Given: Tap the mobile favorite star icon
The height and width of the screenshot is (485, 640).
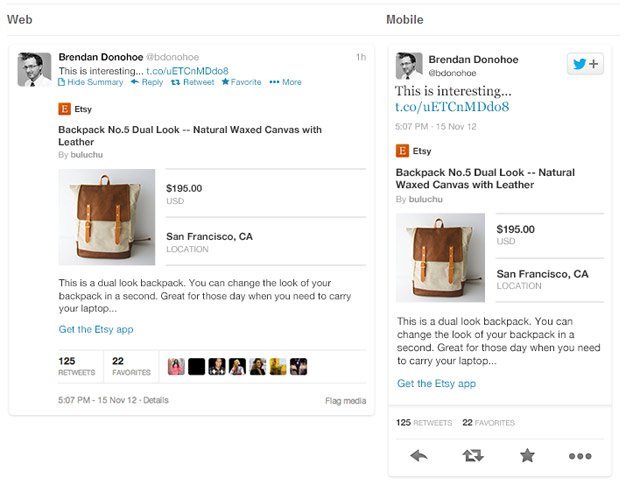Looking at the screenshot, I should pos(527,455).
